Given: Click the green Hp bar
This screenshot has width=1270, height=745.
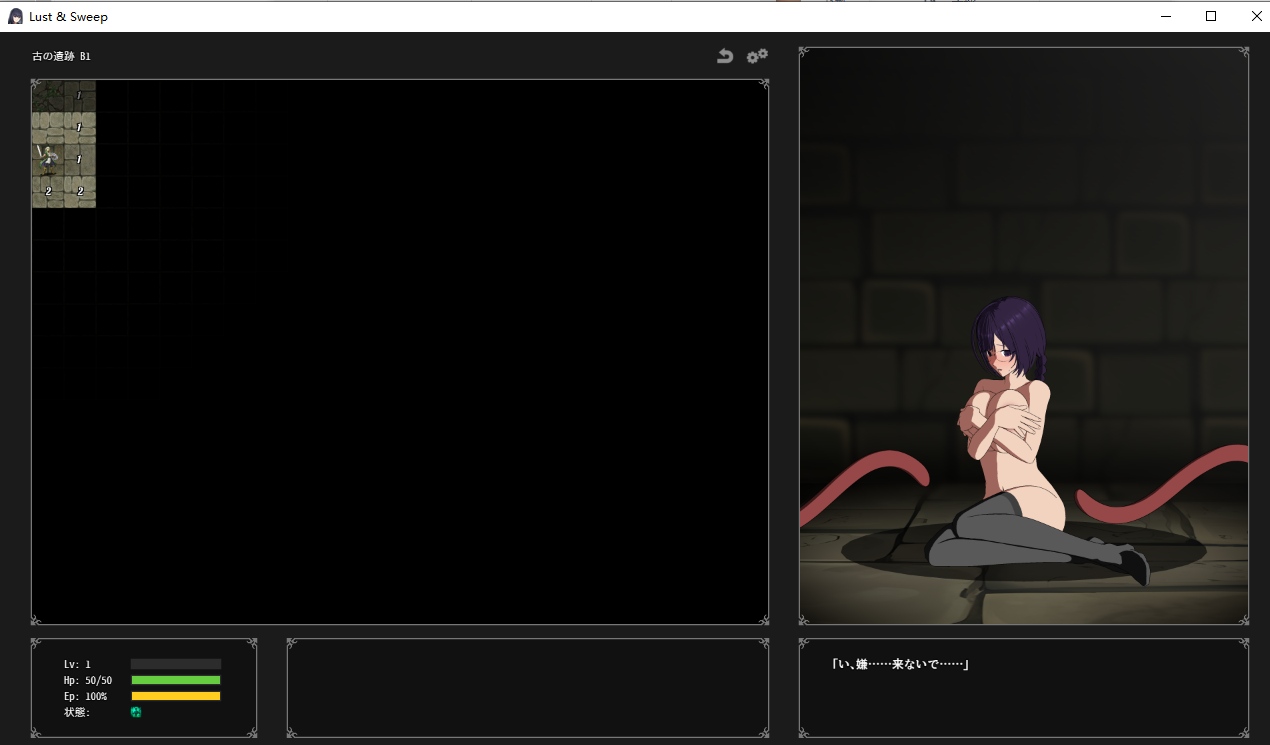Looking at the screenshot, I should pos(176,680).
